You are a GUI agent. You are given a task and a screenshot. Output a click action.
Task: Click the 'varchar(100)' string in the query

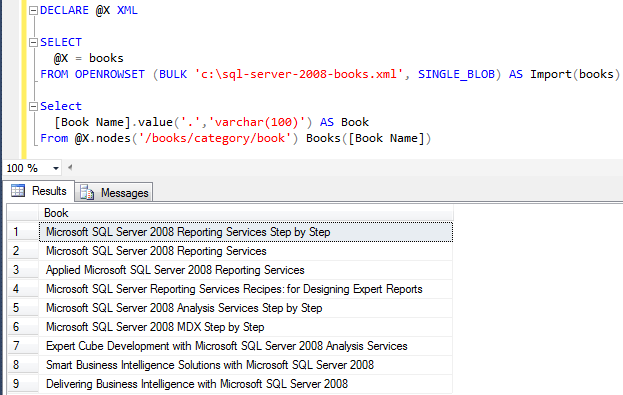click(257, 122)
